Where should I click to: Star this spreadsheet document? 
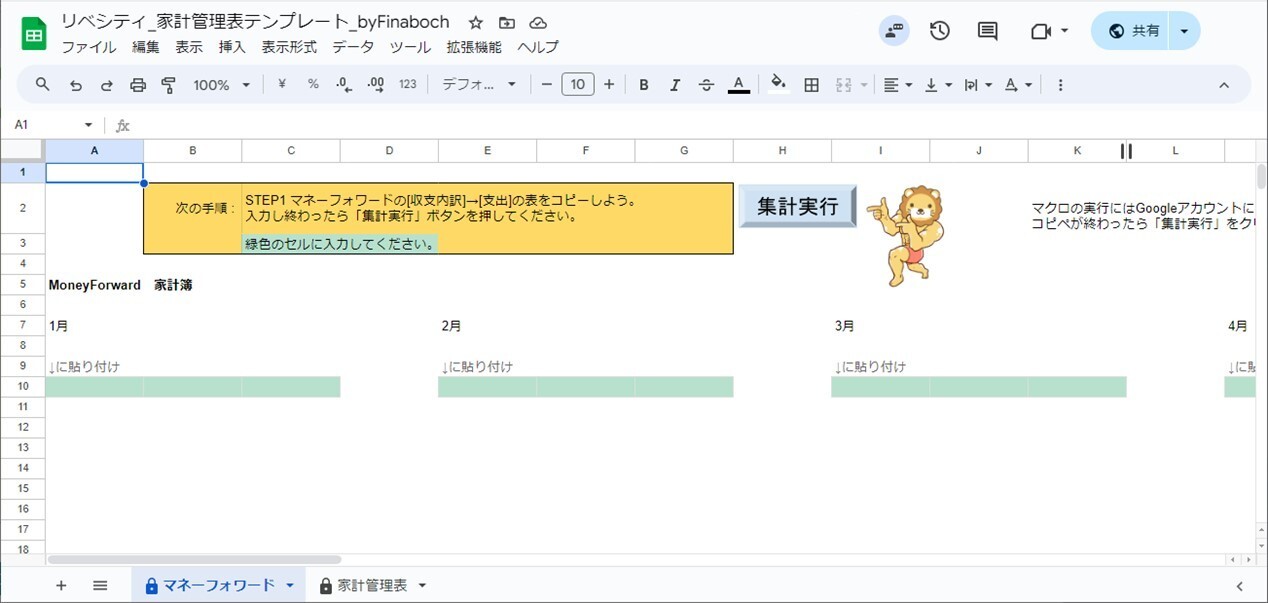coord(476,22)
